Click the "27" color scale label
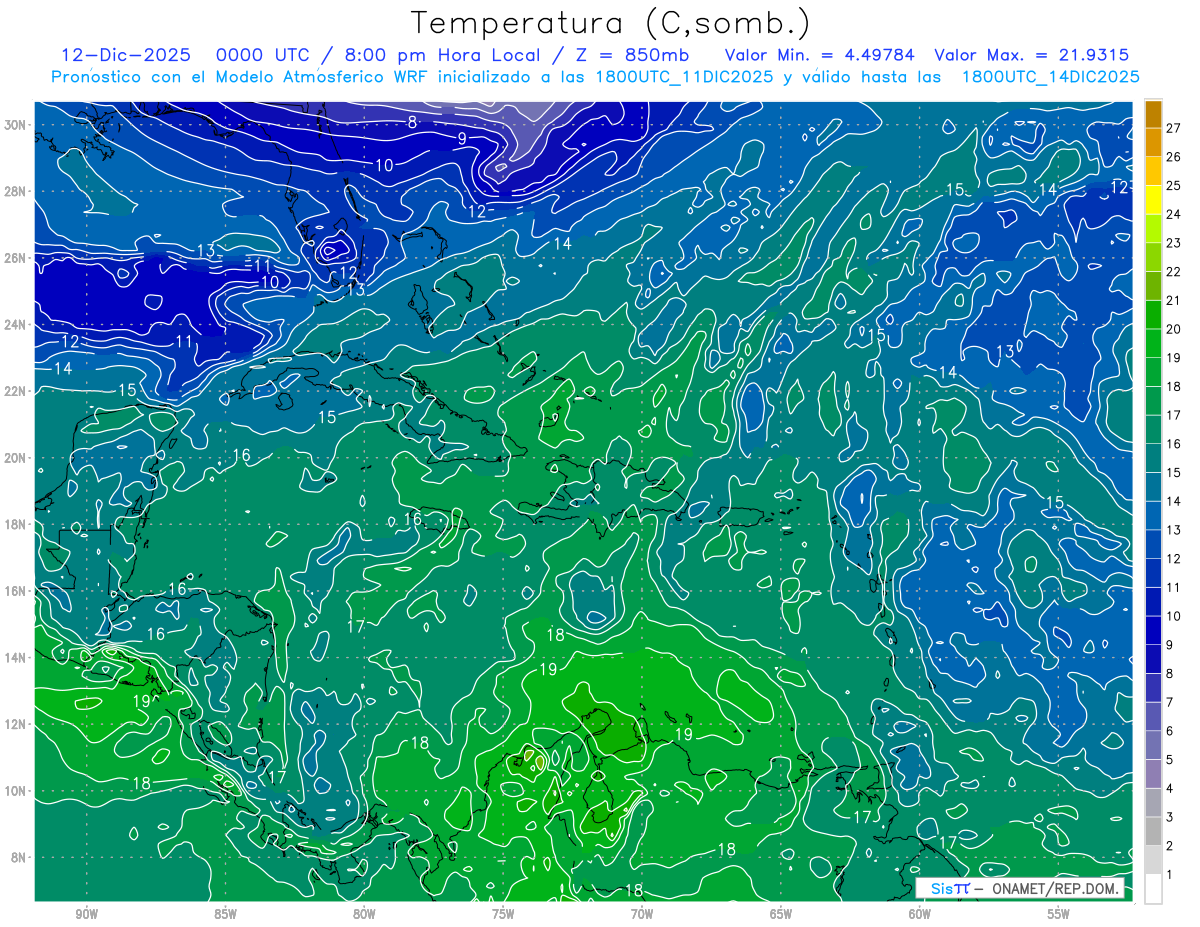The image size is (1200, 927). coord(1174,128)
